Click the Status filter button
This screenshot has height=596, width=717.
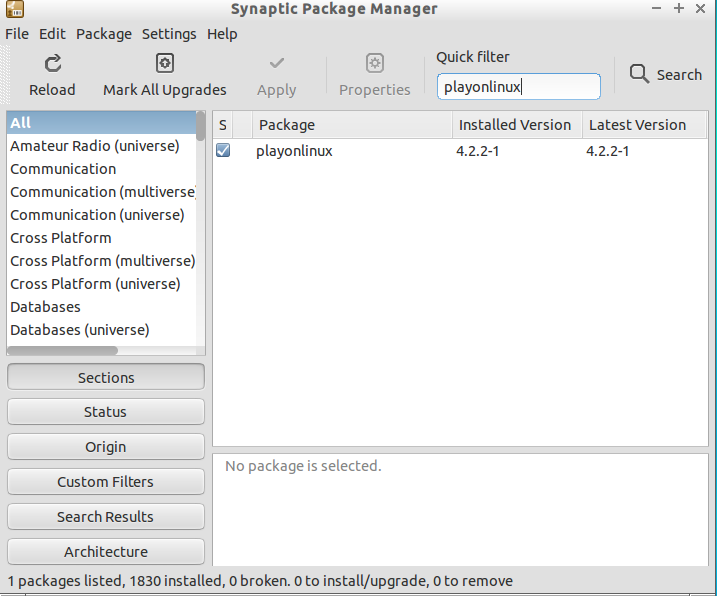coord(106,412)
